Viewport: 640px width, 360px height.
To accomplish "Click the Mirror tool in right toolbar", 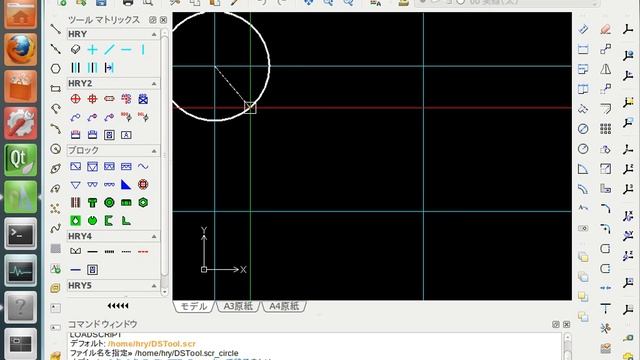I will (x=606, y=69).
